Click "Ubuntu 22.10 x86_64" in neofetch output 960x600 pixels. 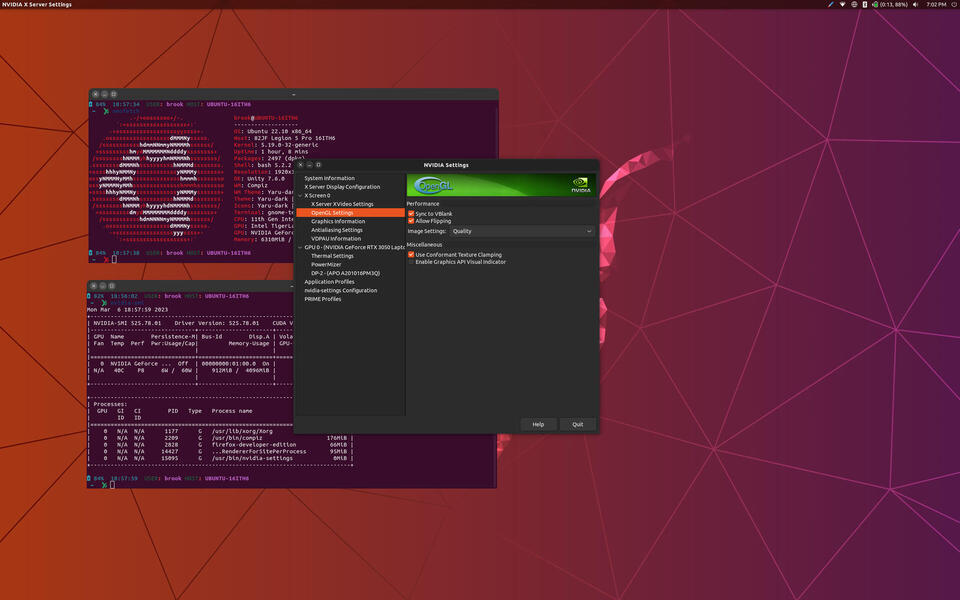point(280,132)
